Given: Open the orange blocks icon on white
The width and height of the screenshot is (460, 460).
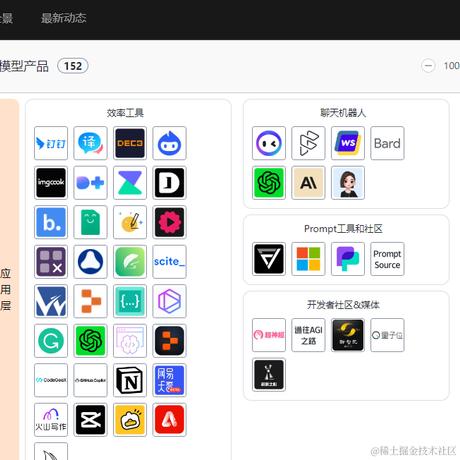Looking at the screenshot, I should coord(90,301).
